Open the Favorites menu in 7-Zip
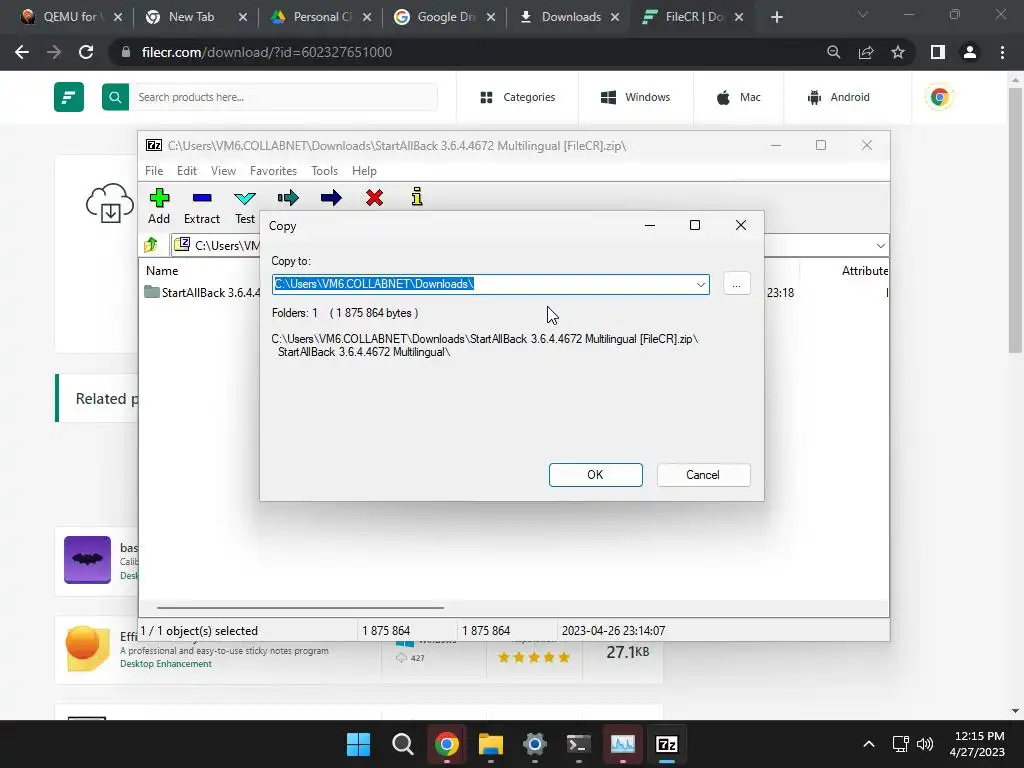This screenshot has width=1024, height=768. click(273, 170)
